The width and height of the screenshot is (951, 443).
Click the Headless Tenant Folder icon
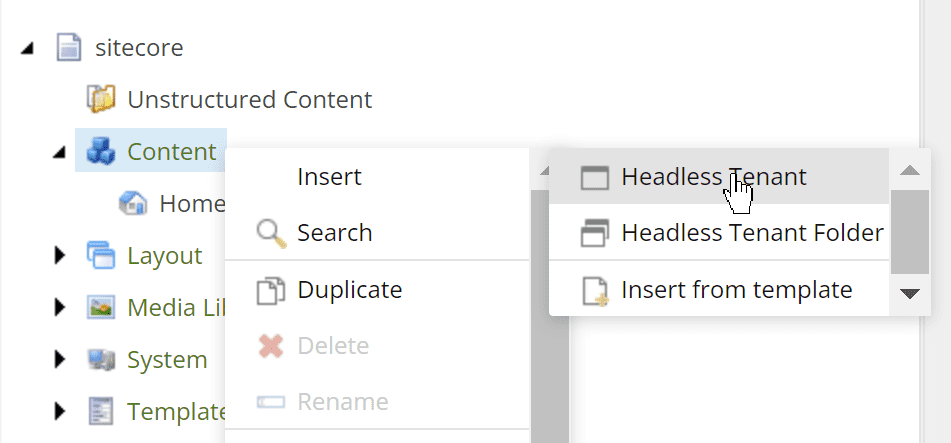pos(595,233)
